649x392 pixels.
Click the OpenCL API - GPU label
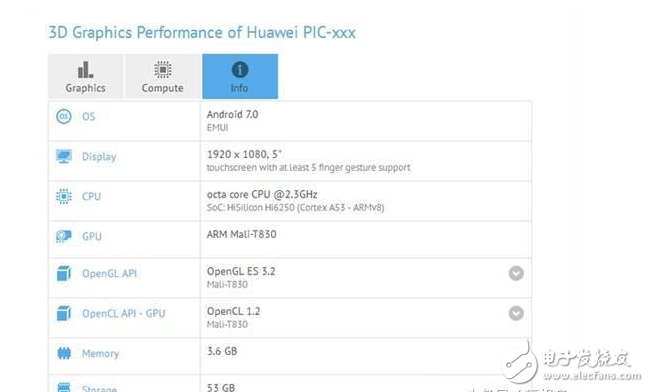click(123, 313)
